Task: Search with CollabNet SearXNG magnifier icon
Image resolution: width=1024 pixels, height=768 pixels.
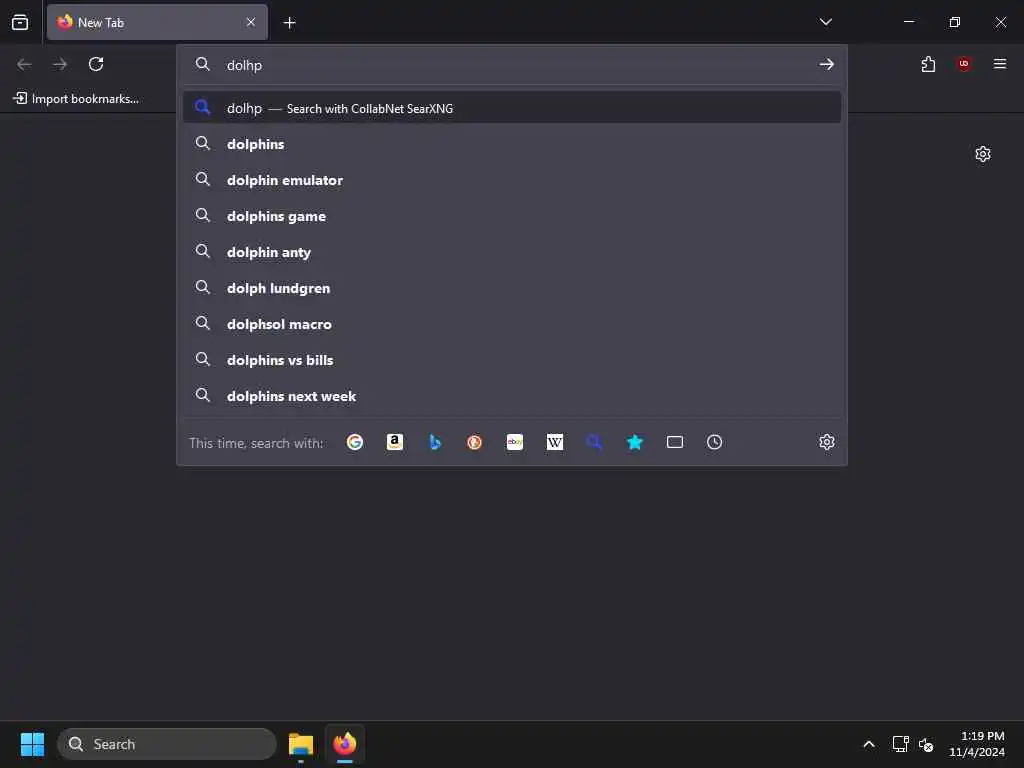Action: point(594,442)
